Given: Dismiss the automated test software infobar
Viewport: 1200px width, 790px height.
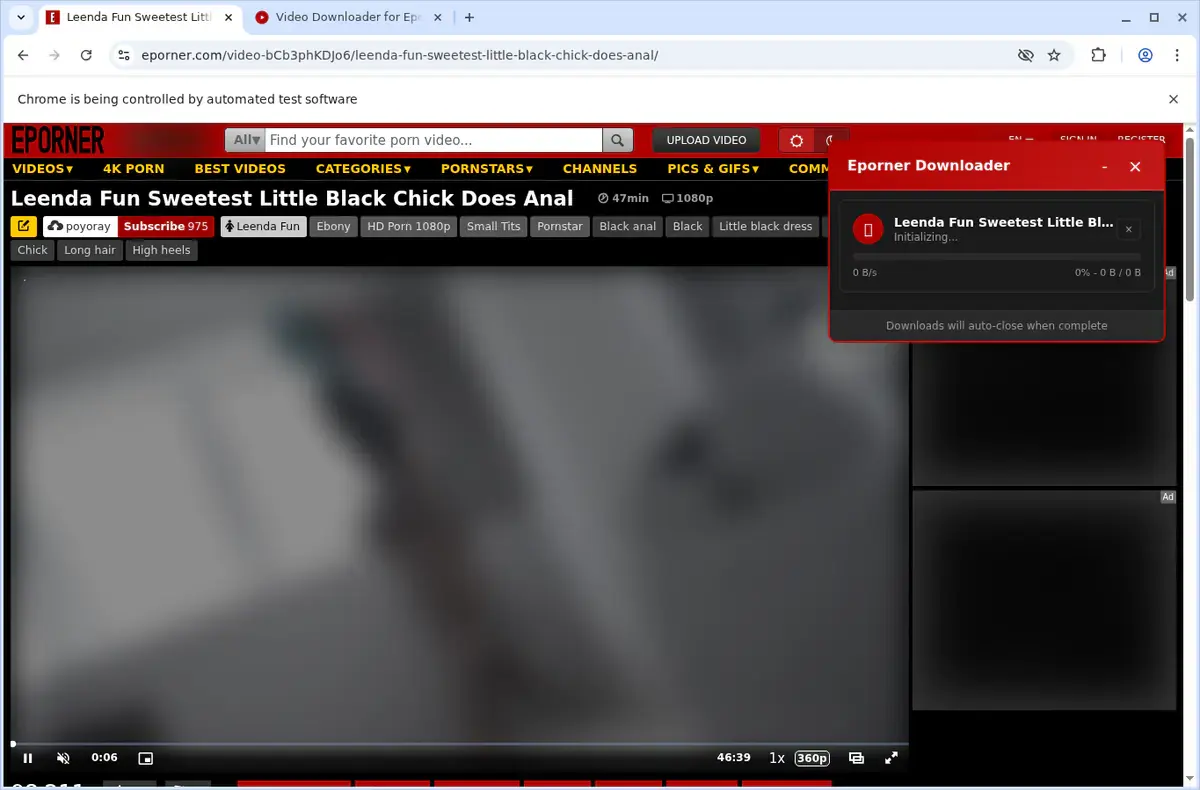Looking at the screenshot, I should point(1174,99).
